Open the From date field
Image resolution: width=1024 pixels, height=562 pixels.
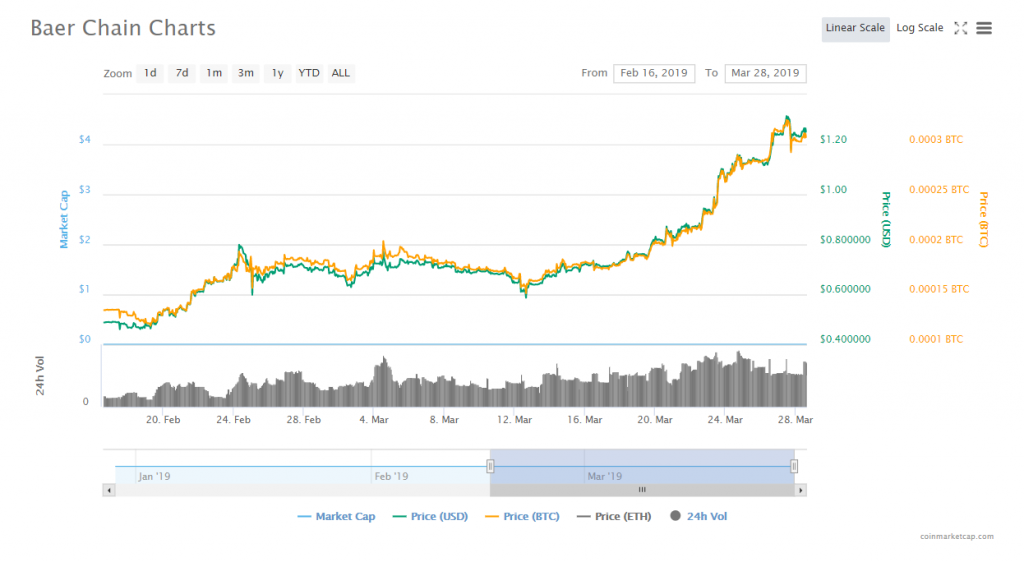pyautogui.click(x=654, y=73)
